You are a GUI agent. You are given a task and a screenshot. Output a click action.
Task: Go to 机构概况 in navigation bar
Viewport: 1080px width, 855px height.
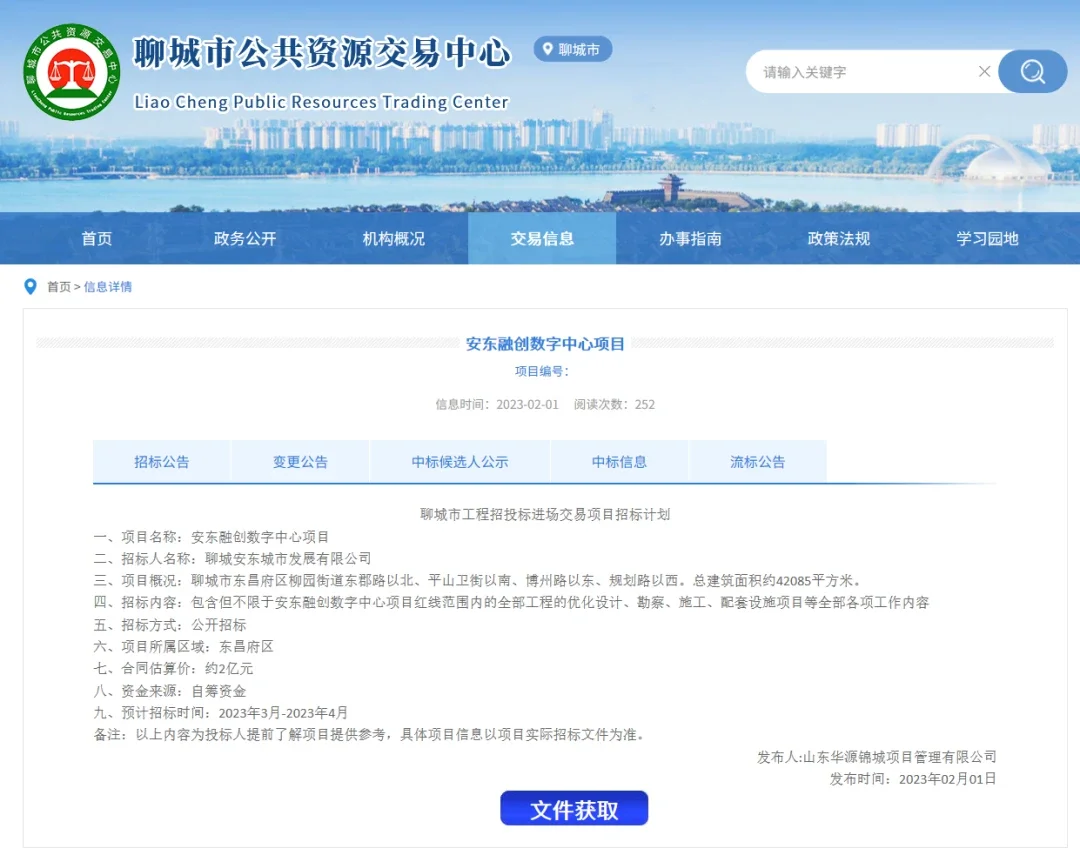click(x=393, y=239)
